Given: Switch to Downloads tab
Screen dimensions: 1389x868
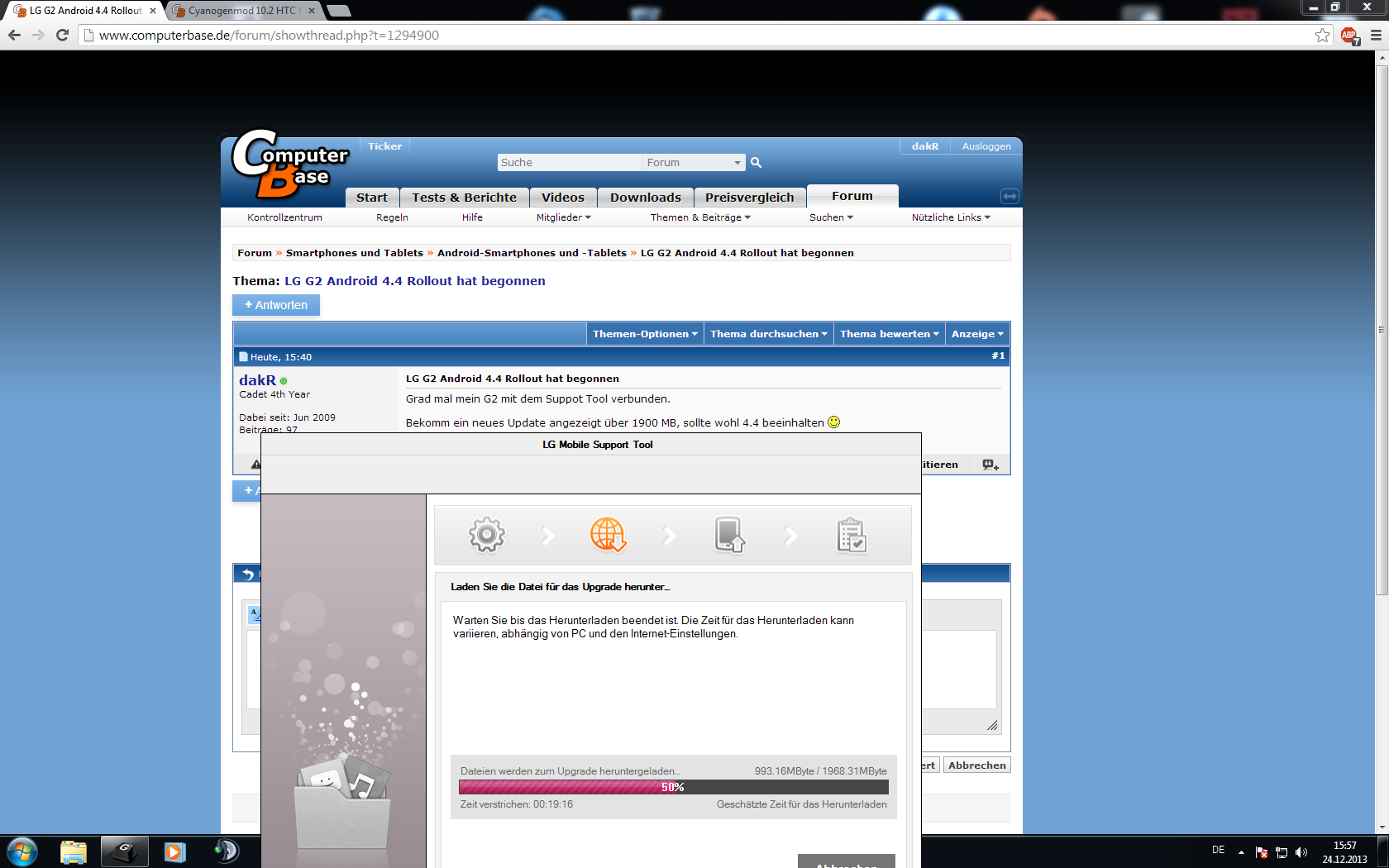Looking at the screenshot, I should [646, 198].
